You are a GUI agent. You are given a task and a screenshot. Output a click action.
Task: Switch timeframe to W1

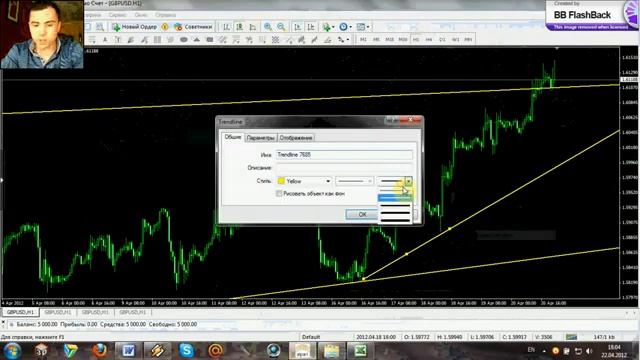(455, 40)
